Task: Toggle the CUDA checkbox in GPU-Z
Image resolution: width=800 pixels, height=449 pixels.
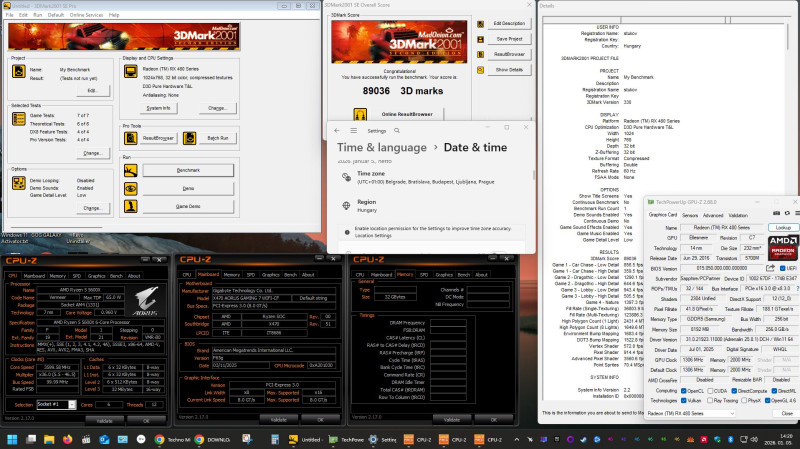Action: tap(710, 391)
